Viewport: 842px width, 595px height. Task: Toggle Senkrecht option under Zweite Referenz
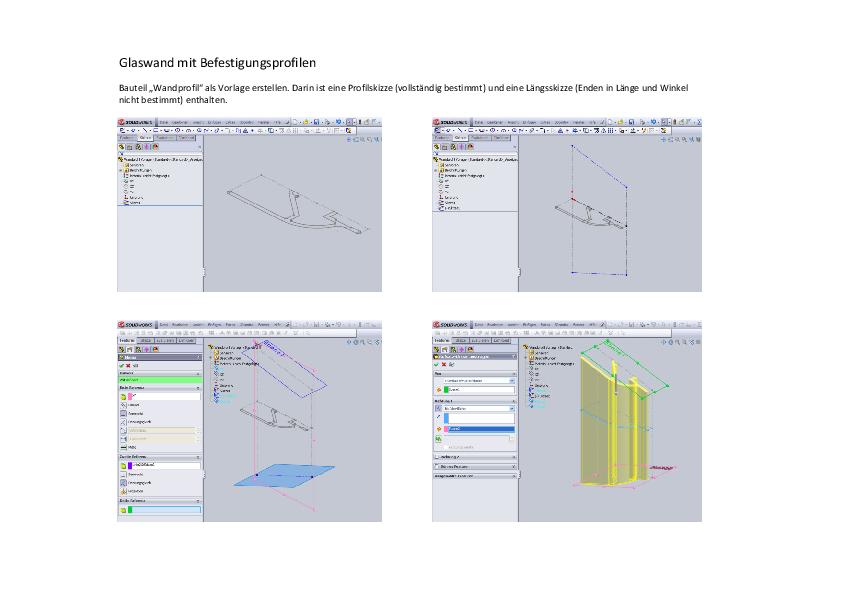click(124, 474)
